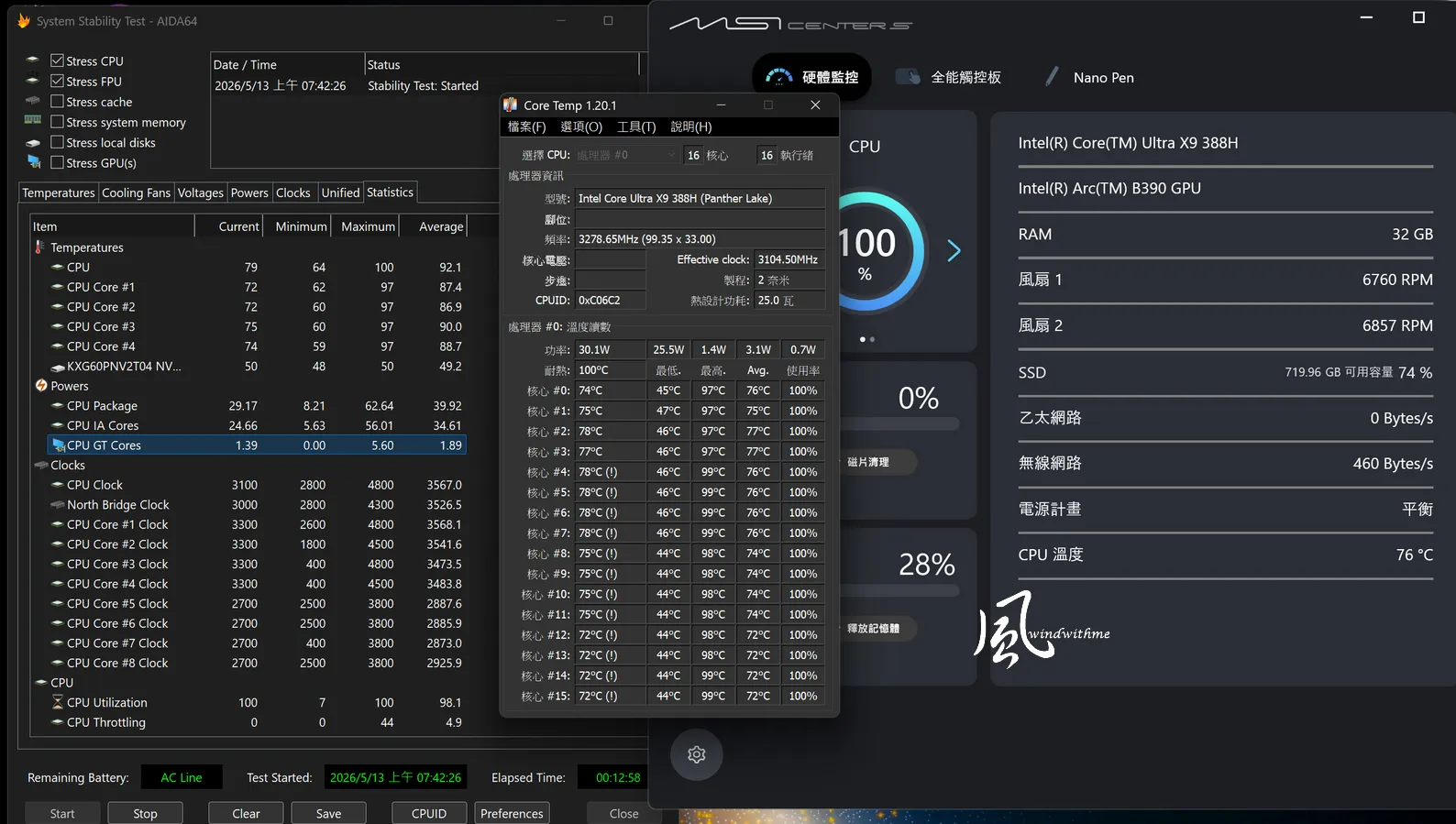Click 釋放記憶體 release memory button

873,629
